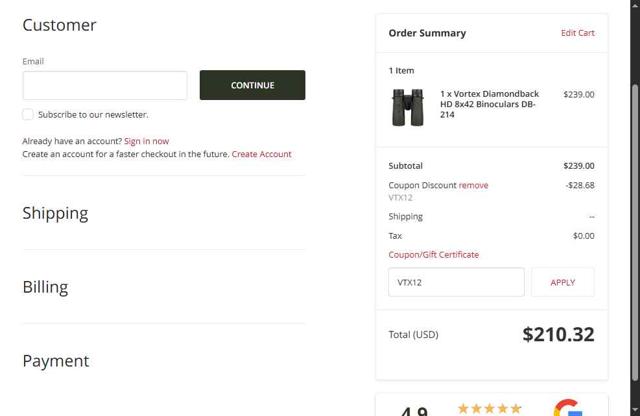Click the coupon code field containing VTX12
The image size is (640, 416).
click(x=455, y=282)
